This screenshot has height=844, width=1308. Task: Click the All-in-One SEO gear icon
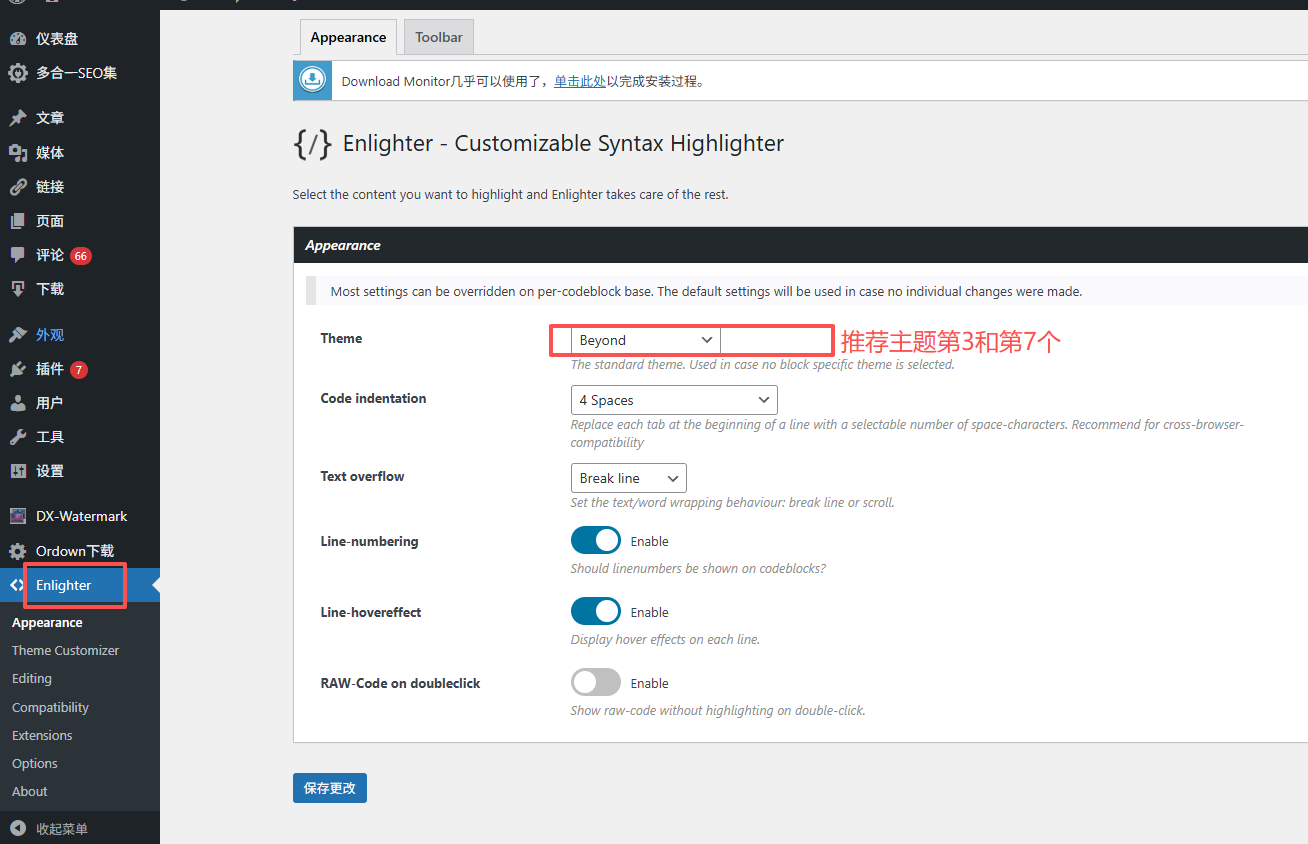18,73
